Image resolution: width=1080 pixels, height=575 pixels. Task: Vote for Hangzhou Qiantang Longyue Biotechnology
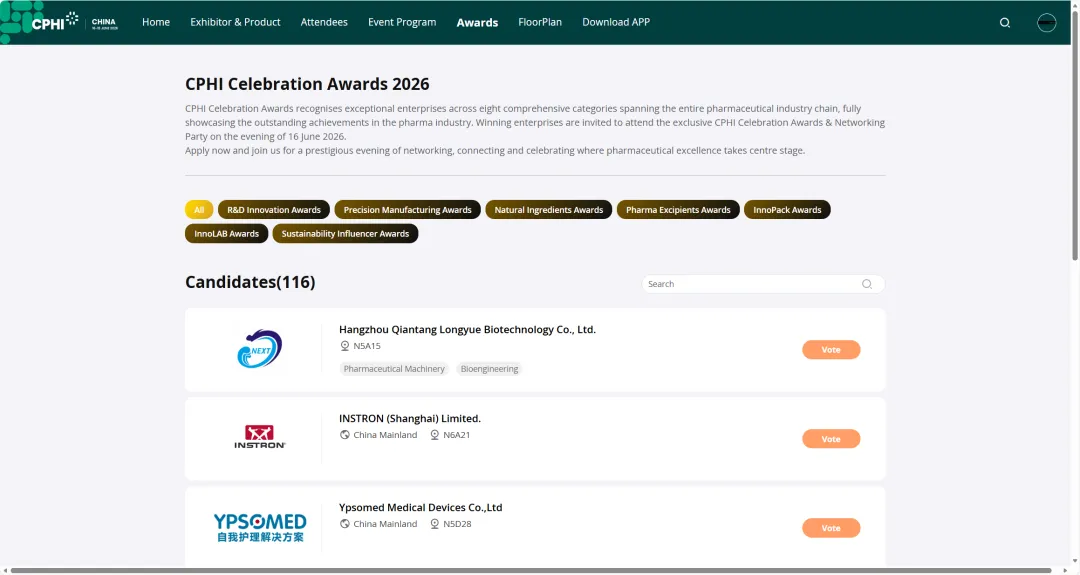831,350
